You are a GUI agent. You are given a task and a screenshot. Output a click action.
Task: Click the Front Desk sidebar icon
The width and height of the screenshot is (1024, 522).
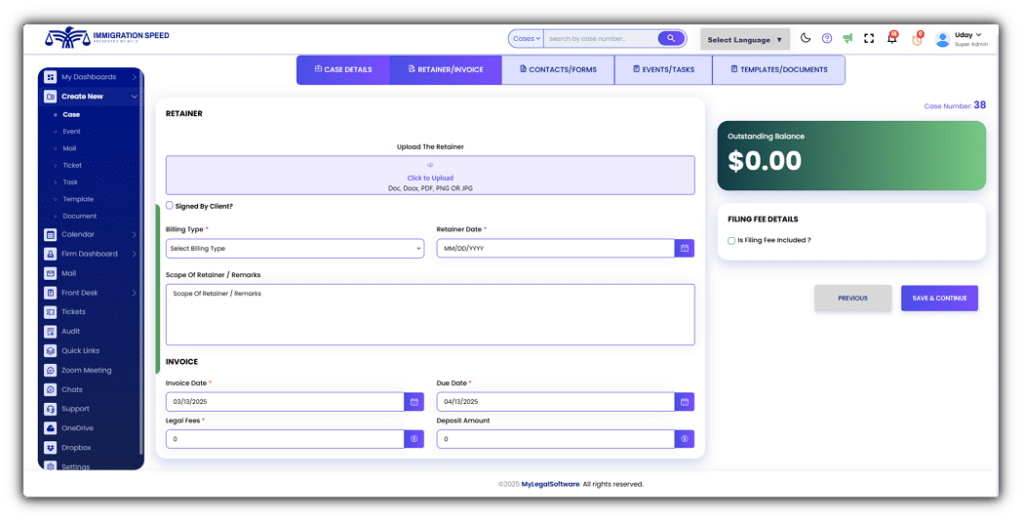(50, 293)
